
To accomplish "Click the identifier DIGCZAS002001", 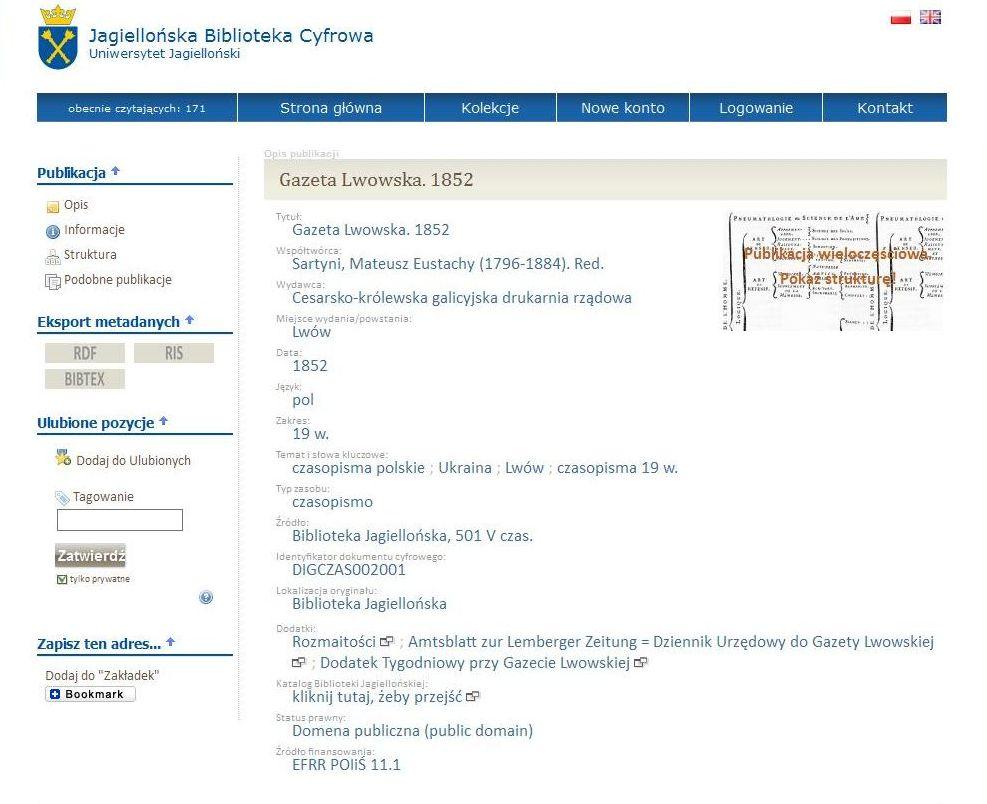I will [349, 570].
